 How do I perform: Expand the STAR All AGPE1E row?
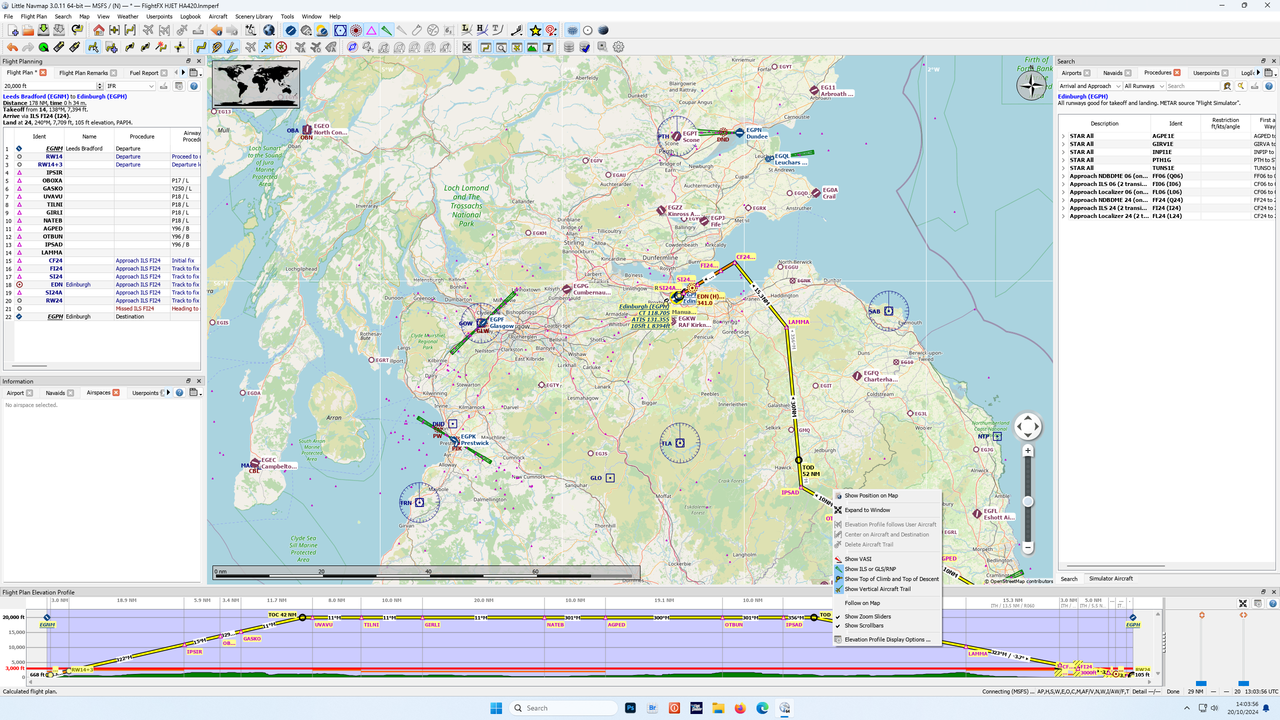tap(1063, 136)
